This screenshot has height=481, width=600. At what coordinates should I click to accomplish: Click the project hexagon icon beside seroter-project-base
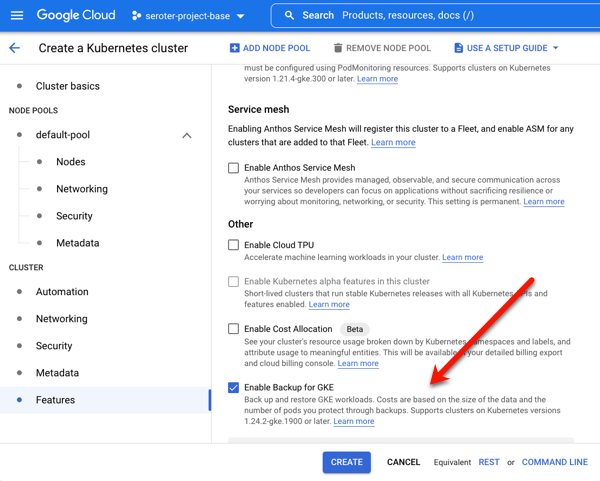(x=137, y=16)
